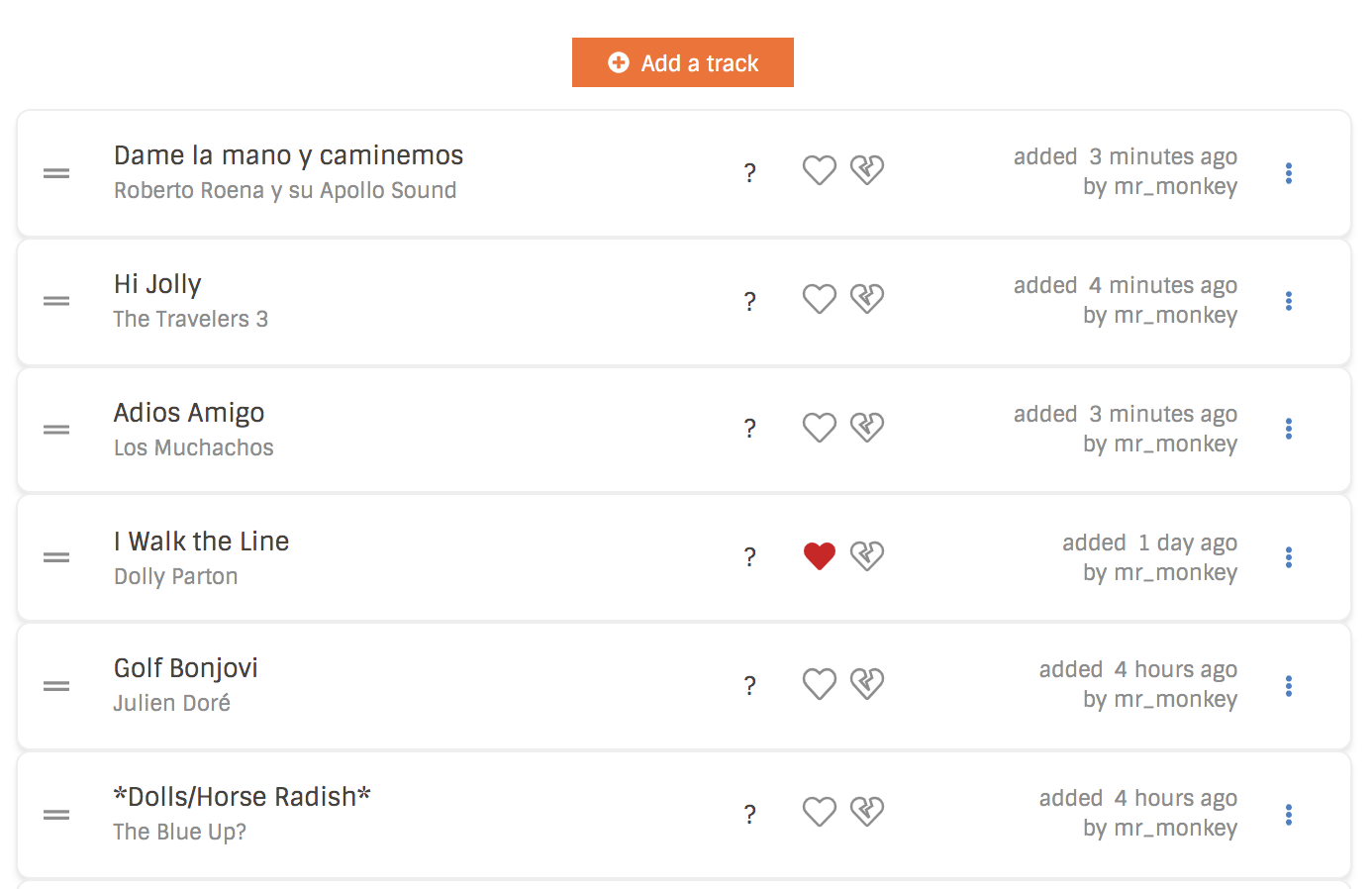This screenshot has width=1372, height=889.
Task: Select the track title Hi Jolly
Action: (x=157, y=284)
